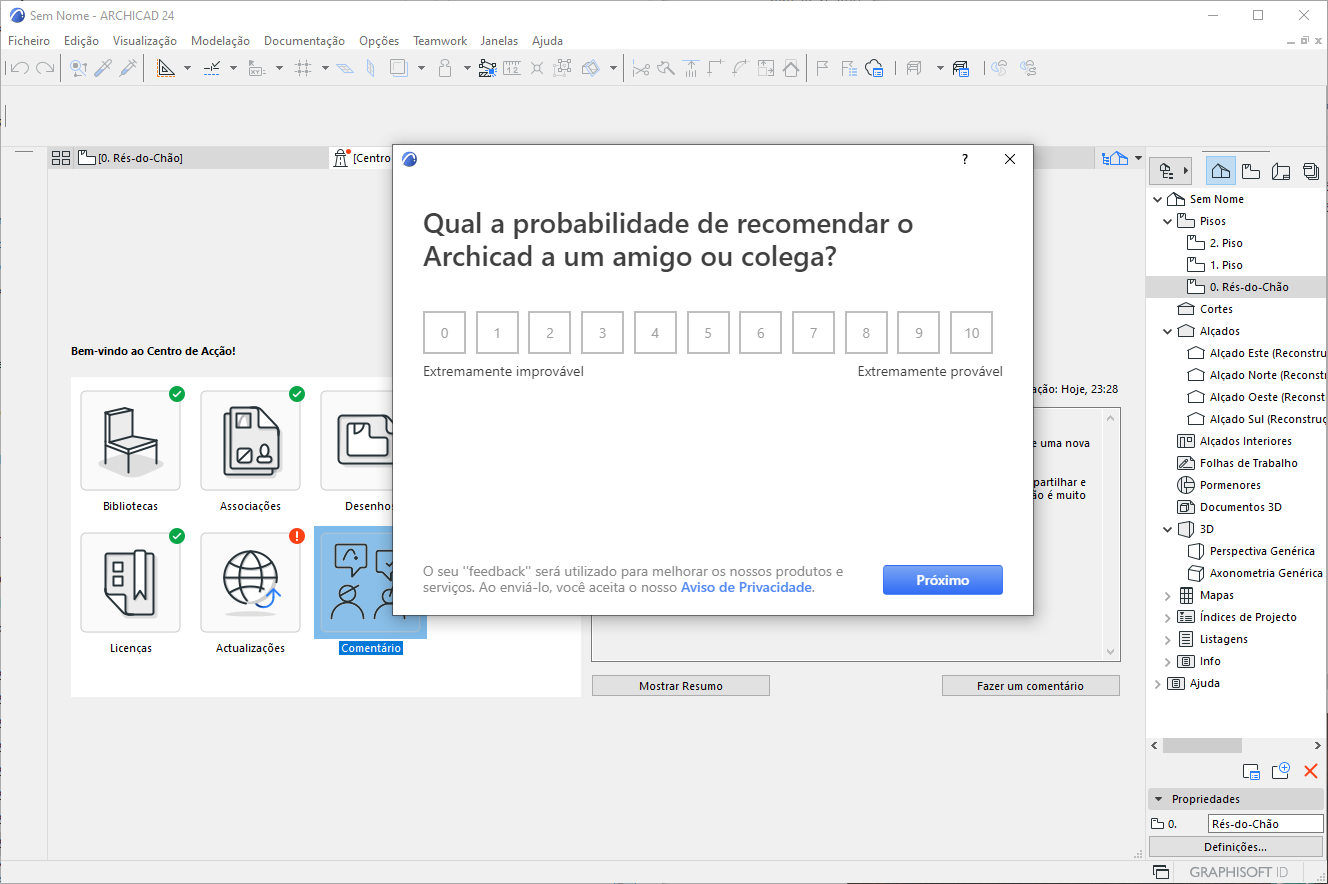Expand the Listagens tree node

pos(1168,639)
